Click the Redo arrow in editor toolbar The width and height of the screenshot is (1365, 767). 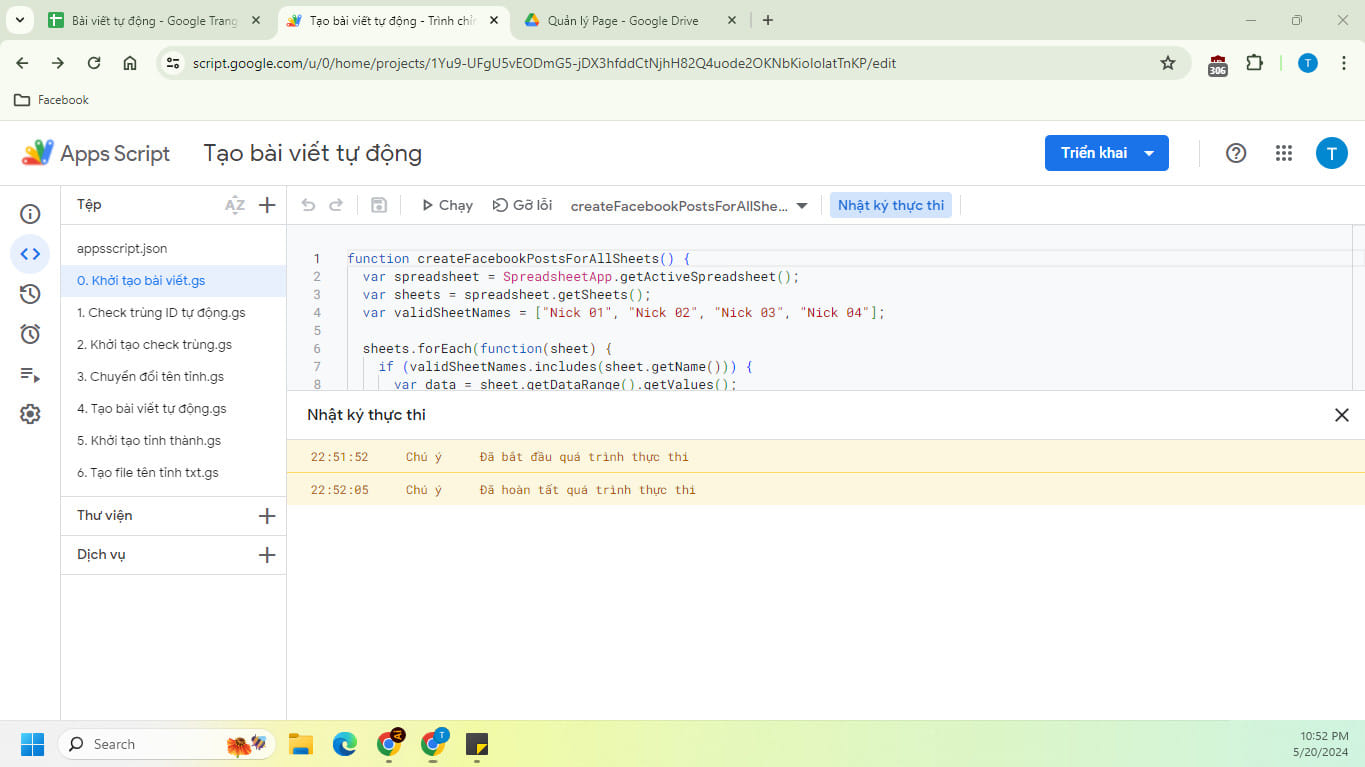click(x=336, y=205)
